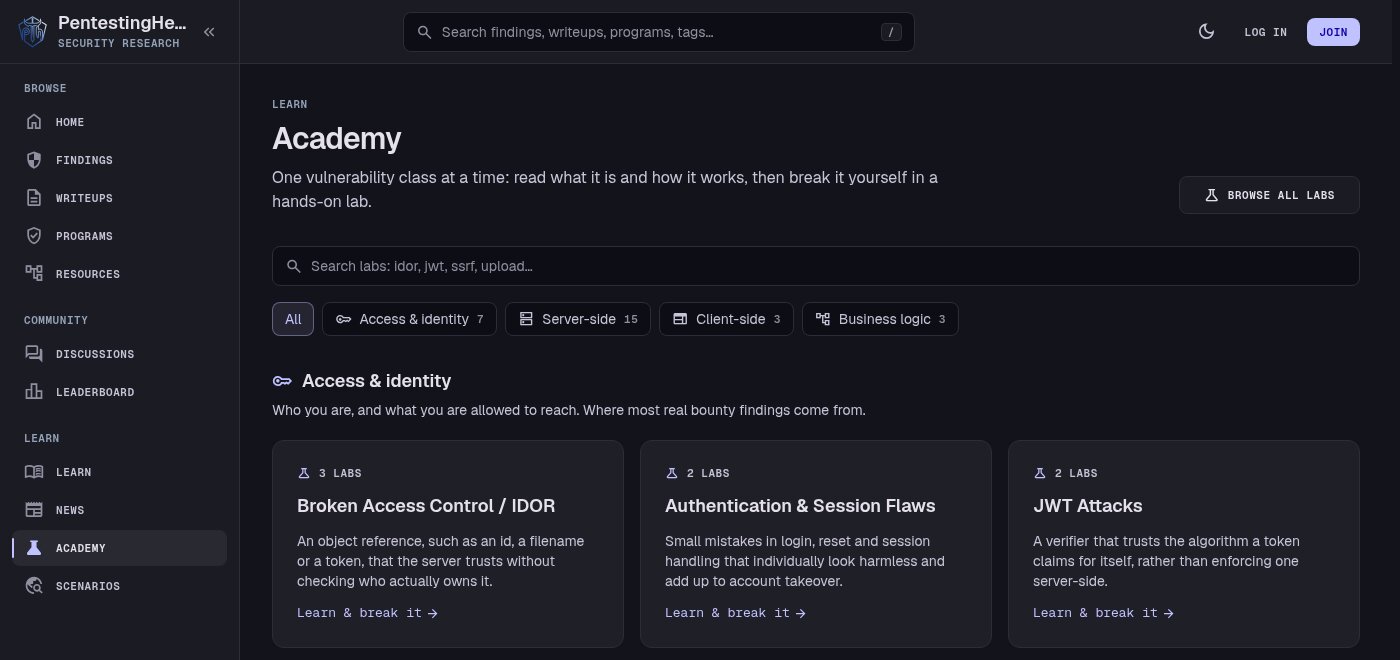This screenshot has width=1400, height=660.
Task: Filter labs by Client-side
Action: [x=726, y=319]
